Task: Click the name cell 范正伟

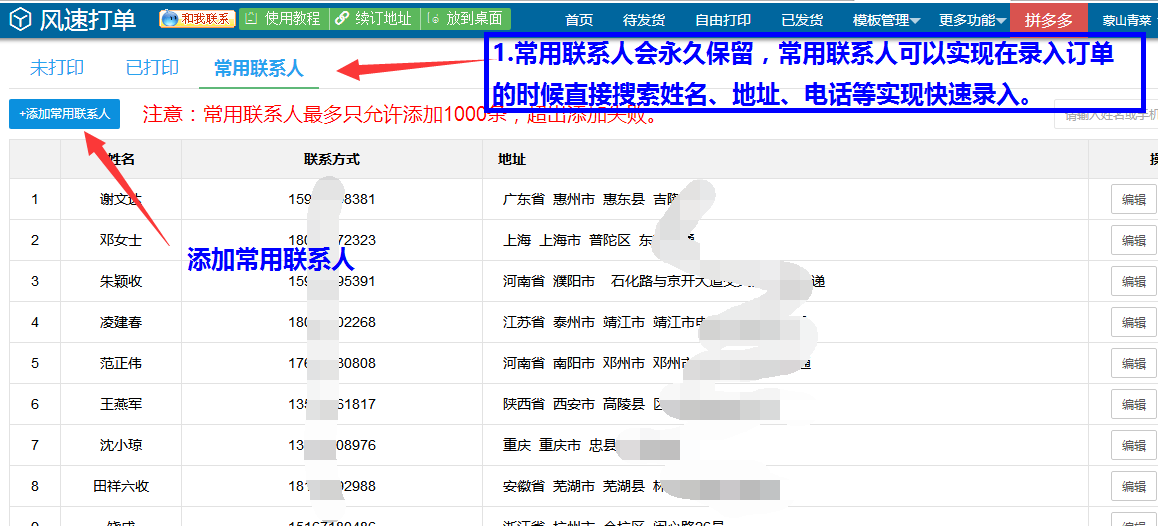Action: [121, 363]
